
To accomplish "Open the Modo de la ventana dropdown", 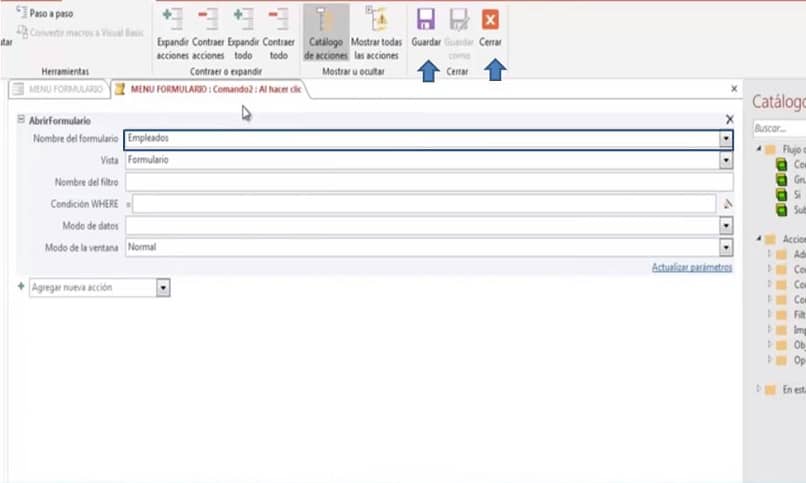I will (726, 247).
